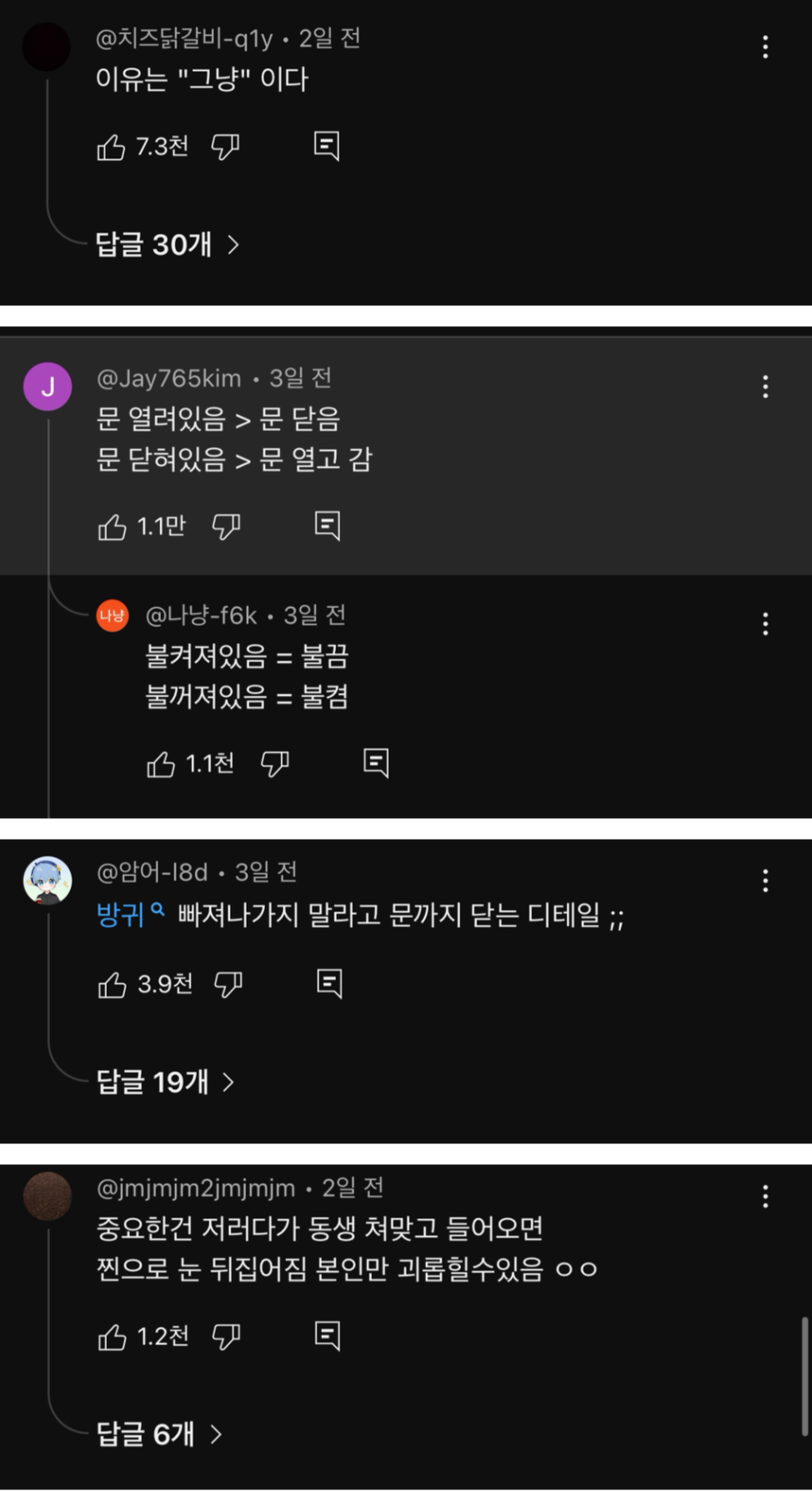
Task: Click reply icon on @나냥-f6k comment
Action: click(x=376, y=763)
